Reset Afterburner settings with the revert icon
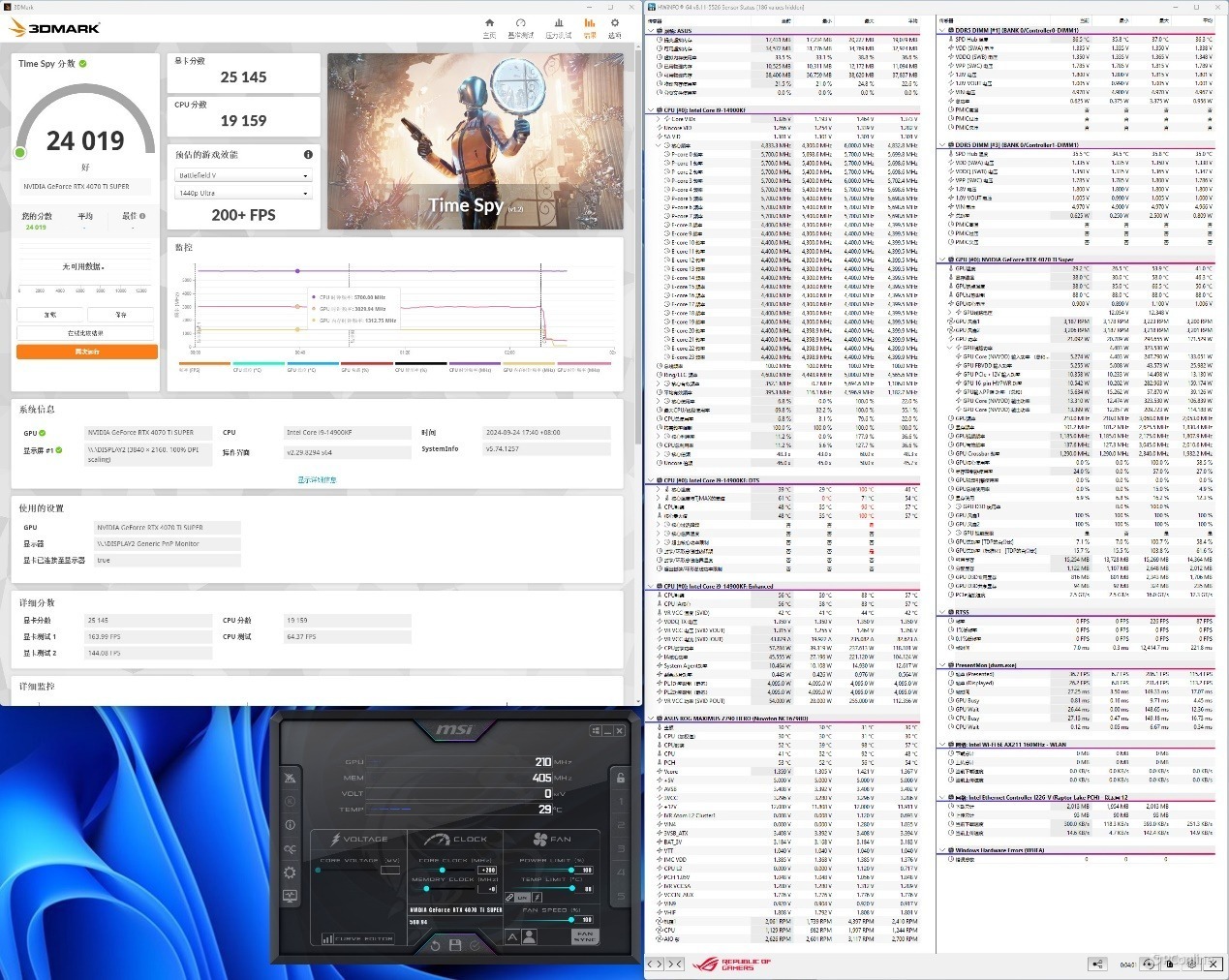Viewport: 1229px width, 980px height. [x=435, y=944]
